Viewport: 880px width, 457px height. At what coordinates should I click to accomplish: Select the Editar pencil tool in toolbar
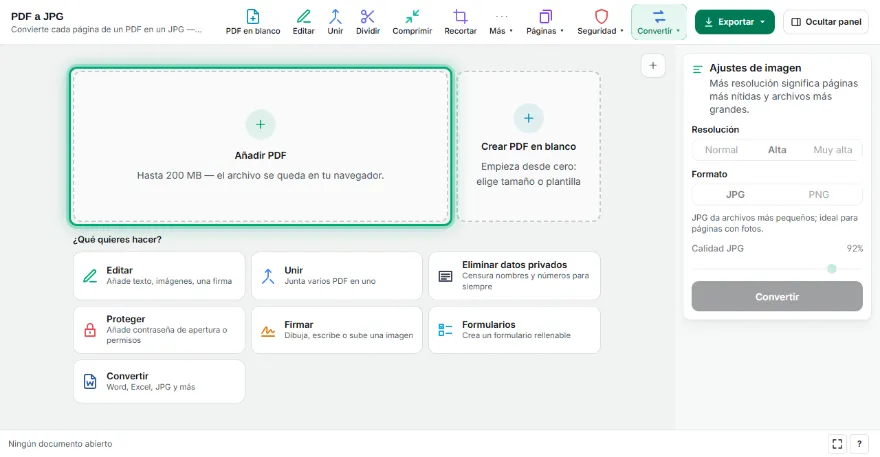[x=303, y=22]
